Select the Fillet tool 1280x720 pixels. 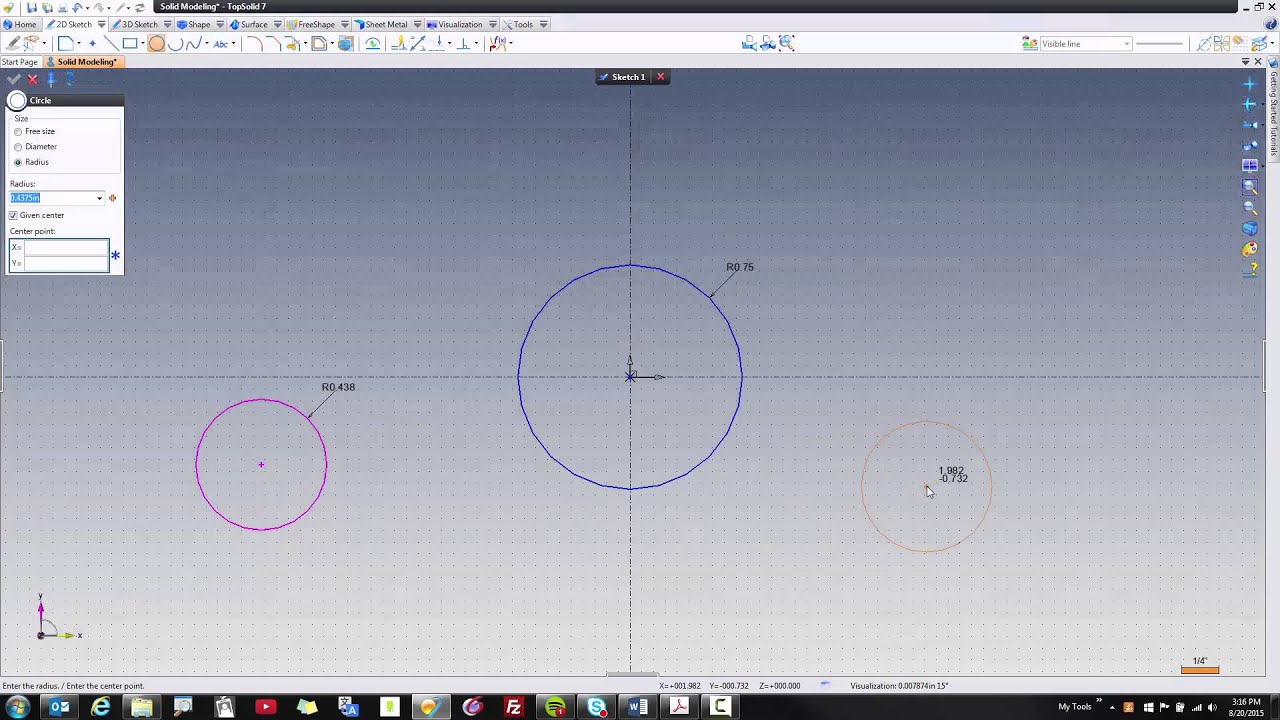tap(254, 43)
